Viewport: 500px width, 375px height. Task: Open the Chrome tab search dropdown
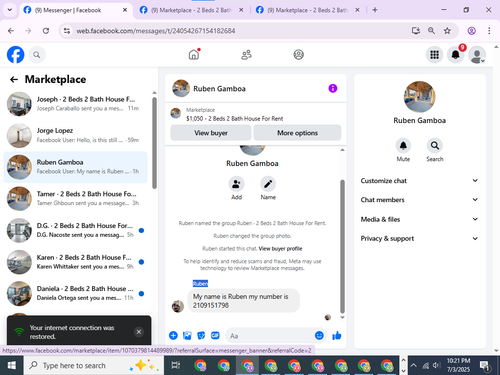coord(10,10)
